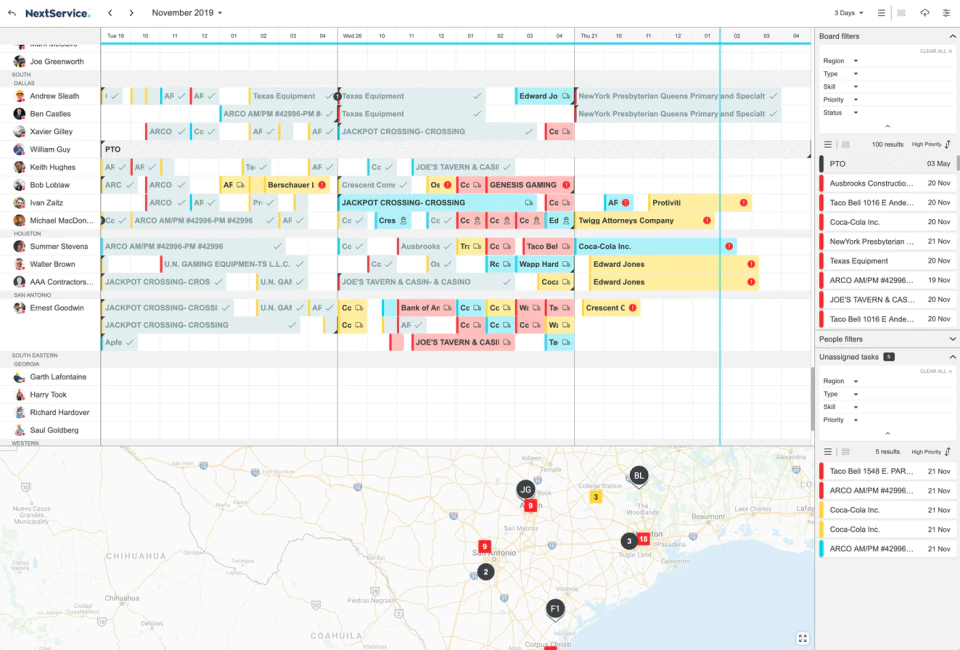Screen dimensions: 960x650
Task: Open Status dropdown in Board filters
Action: 840,113
